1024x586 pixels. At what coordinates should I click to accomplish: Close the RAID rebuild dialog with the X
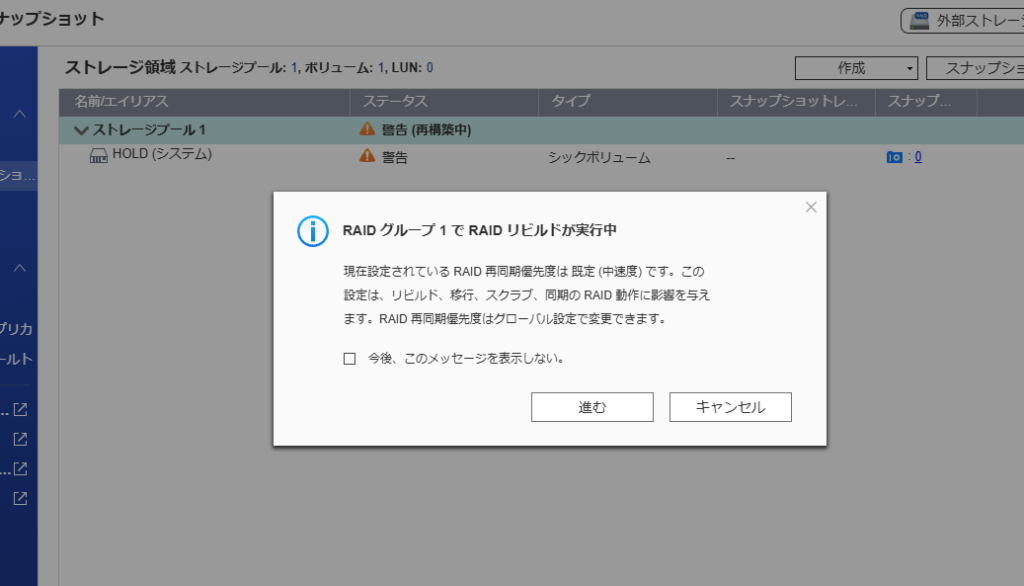click(811, 207)
